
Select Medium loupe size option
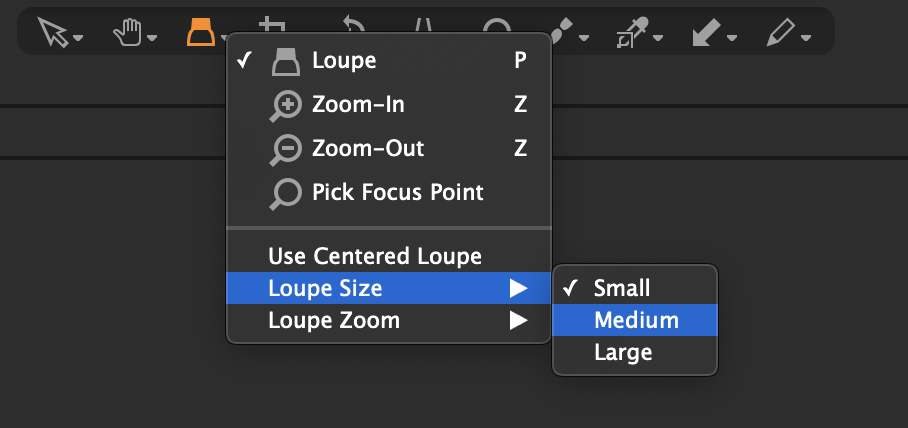pos(635,320)
